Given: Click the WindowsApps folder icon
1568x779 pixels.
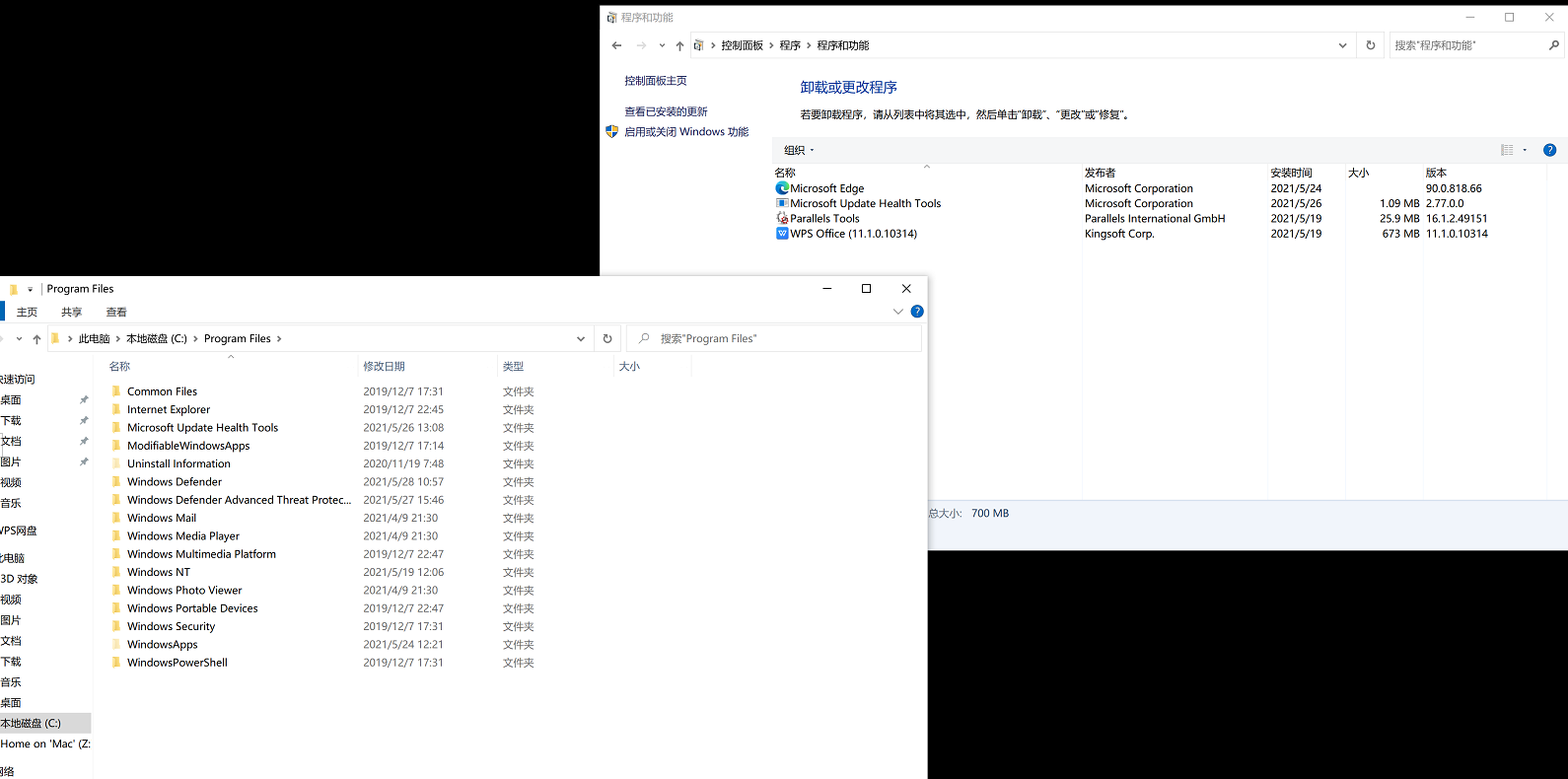Looking at the screenshot, I should pyautogui.click(x=116, y=645).
